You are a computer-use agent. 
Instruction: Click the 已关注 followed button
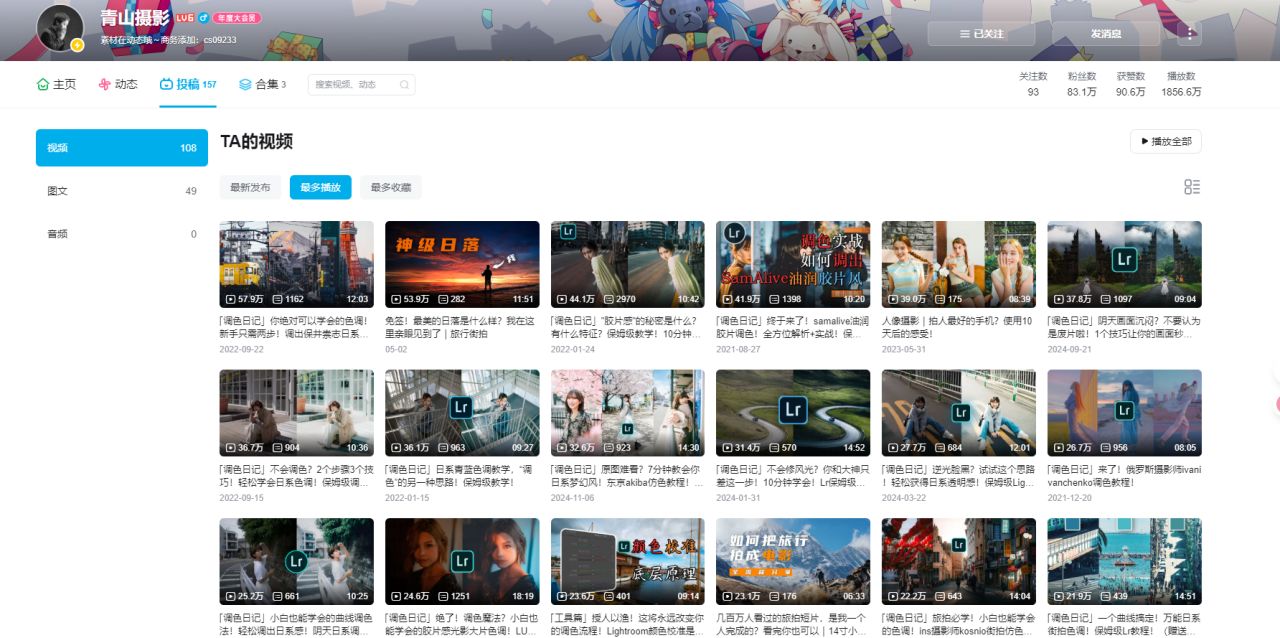980,33
